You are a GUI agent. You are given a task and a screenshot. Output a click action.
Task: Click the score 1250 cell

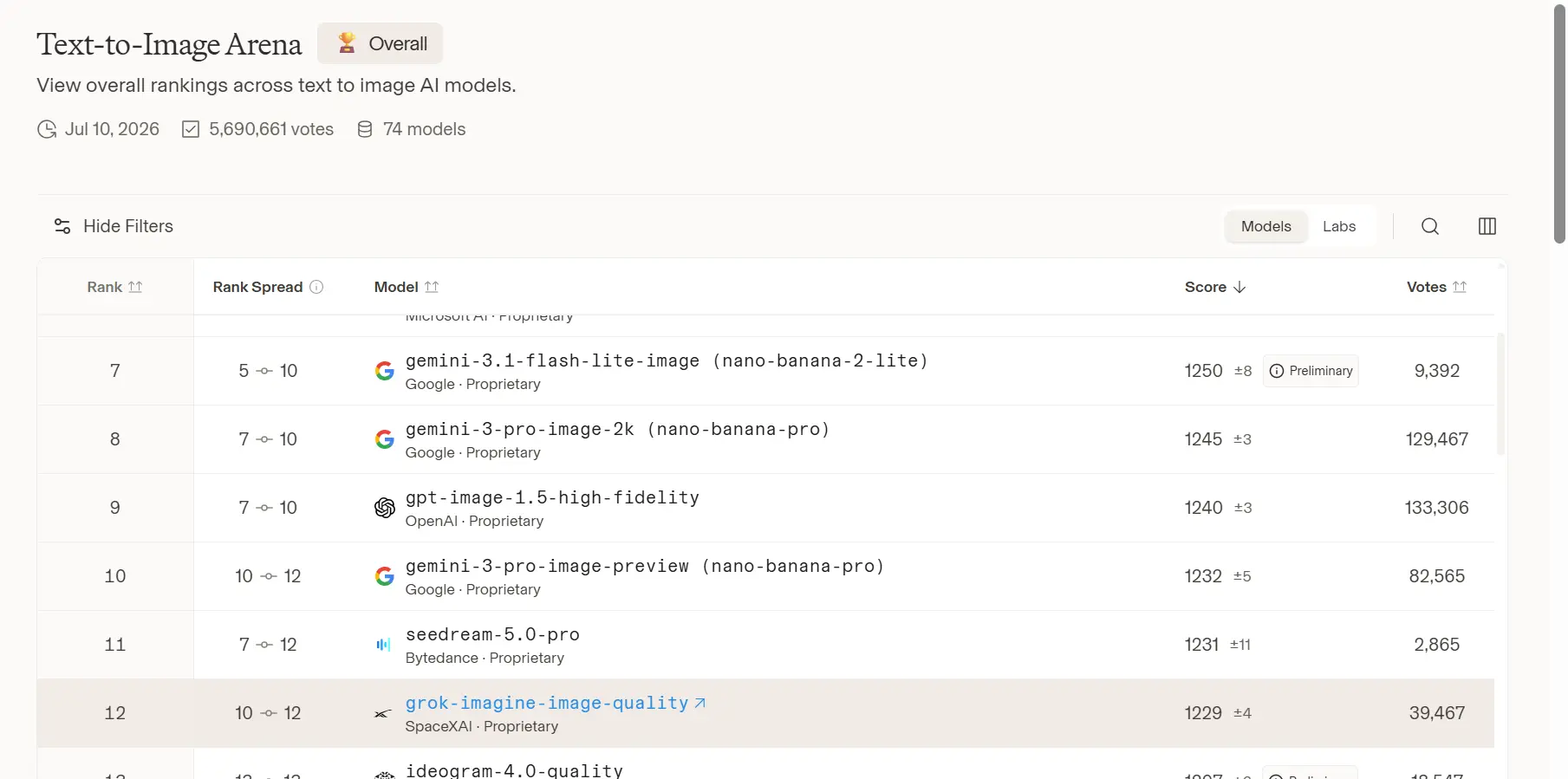1203,371
